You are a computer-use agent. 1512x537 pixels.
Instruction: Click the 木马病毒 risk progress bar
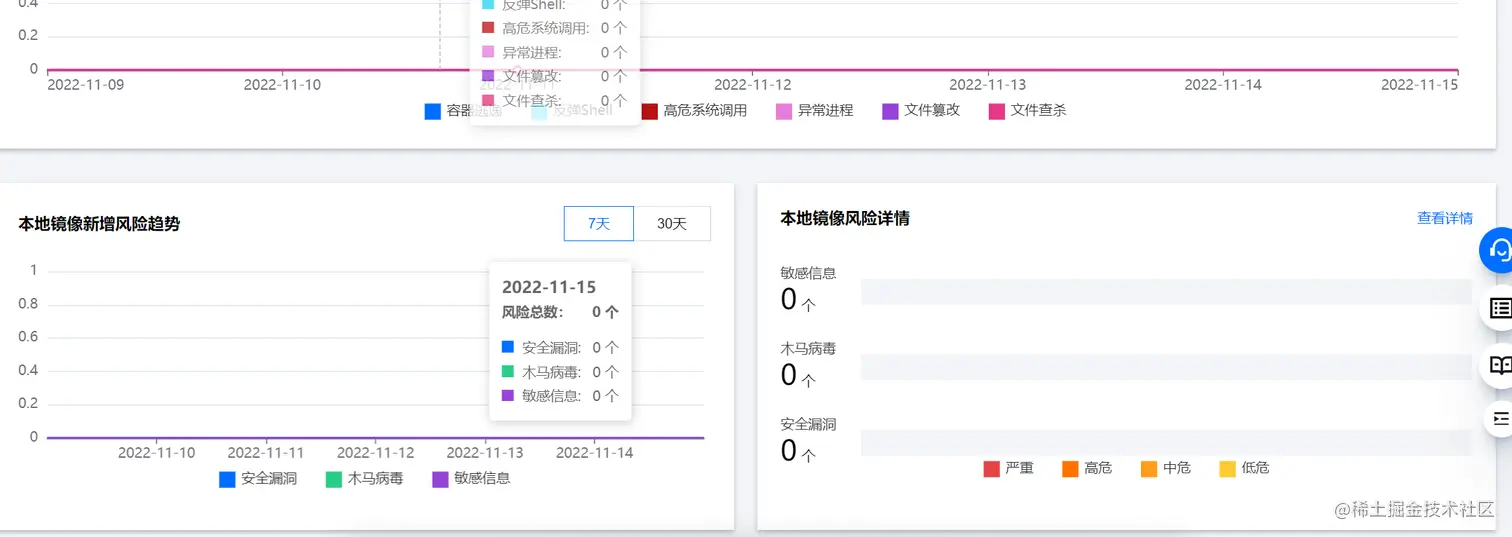1166,367
